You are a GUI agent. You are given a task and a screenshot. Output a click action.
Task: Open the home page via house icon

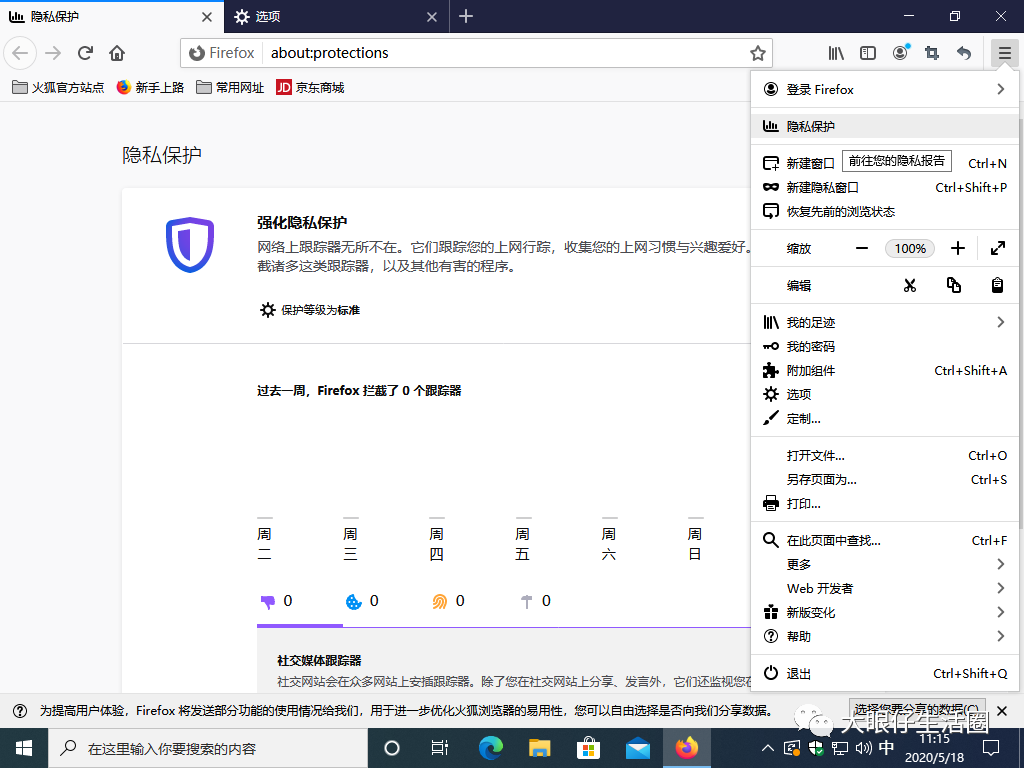pos(117,53)
